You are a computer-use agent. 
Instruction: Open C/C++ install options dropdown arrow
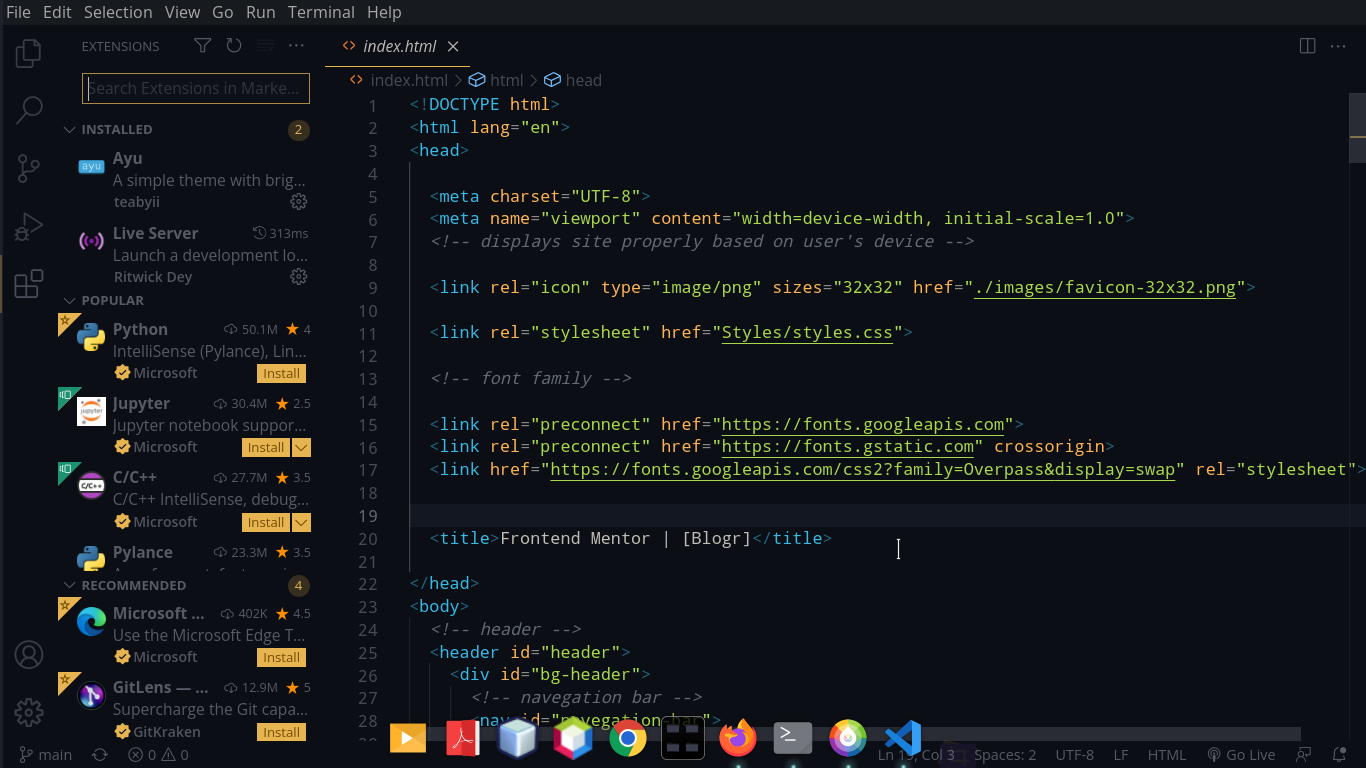301,522
